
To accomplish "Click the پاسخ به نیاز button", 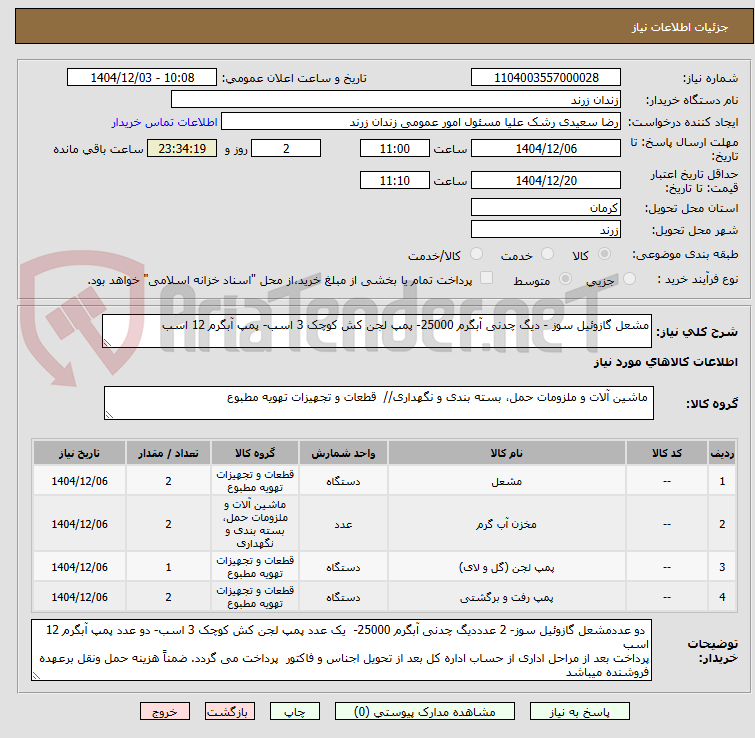I will [579, 712].
